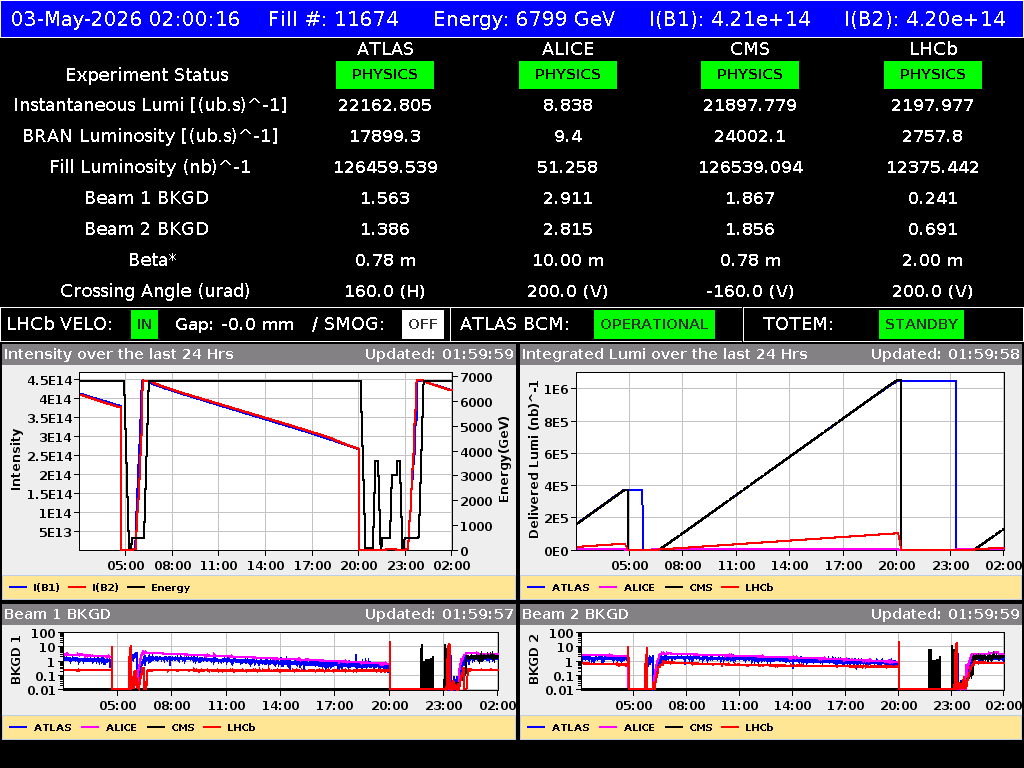Image resolution: width=1024 pixels, height=768 pixels.
Task: Select CMS instantaneous lumi value 21897.779
Action: point(750,105)
